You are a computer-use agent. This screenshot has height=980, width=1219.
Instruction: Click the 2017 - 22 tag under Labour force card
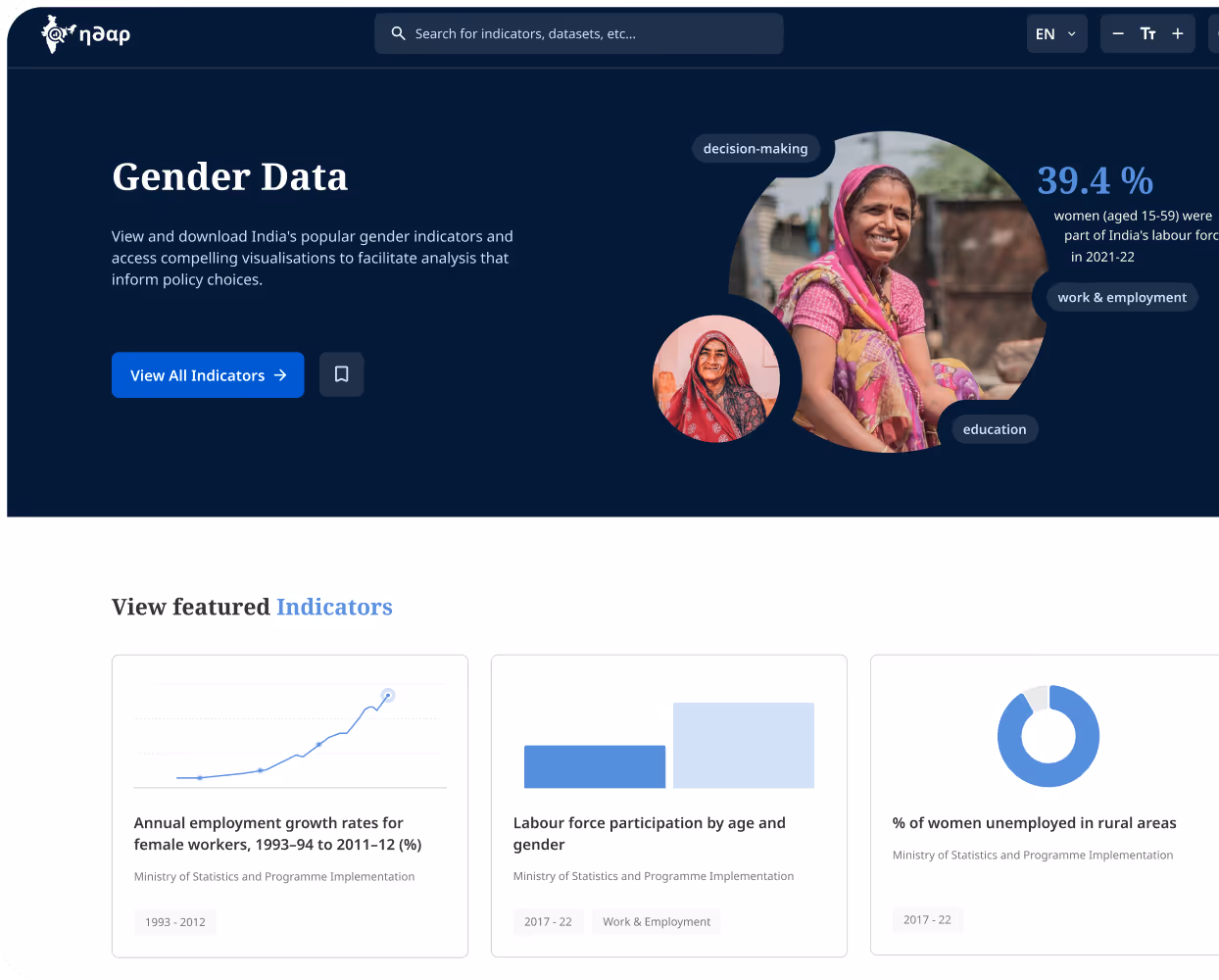548,922
